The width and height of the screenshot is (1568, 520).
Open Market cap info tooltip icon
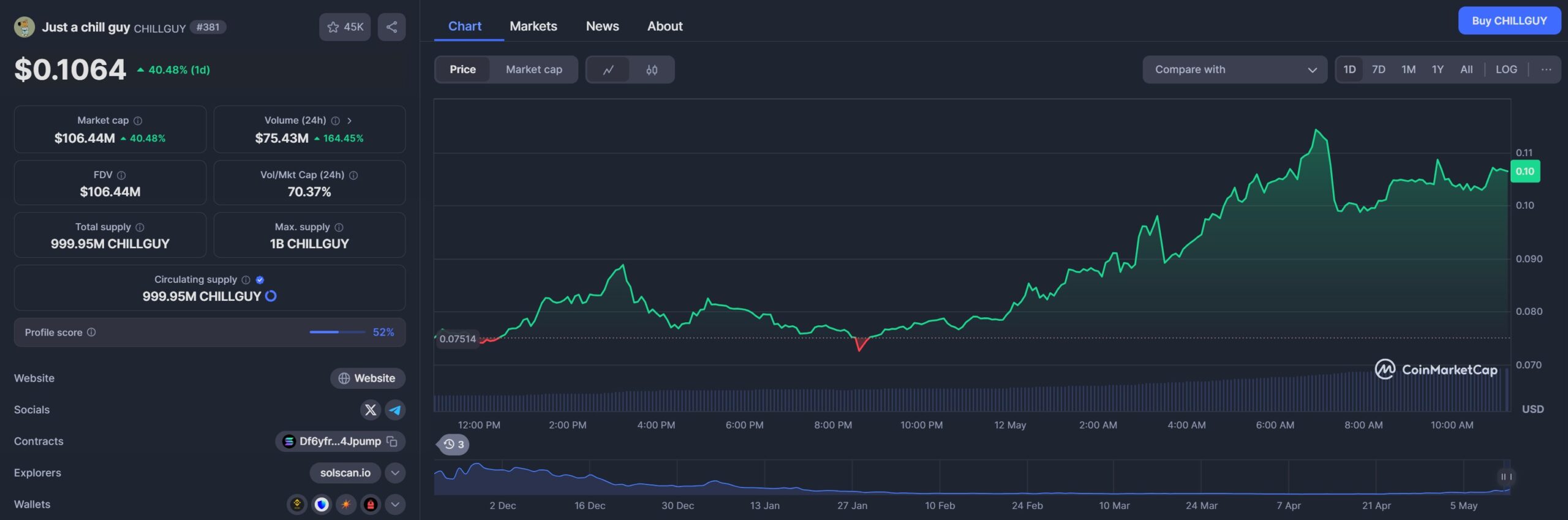click(x=138, y=121)
